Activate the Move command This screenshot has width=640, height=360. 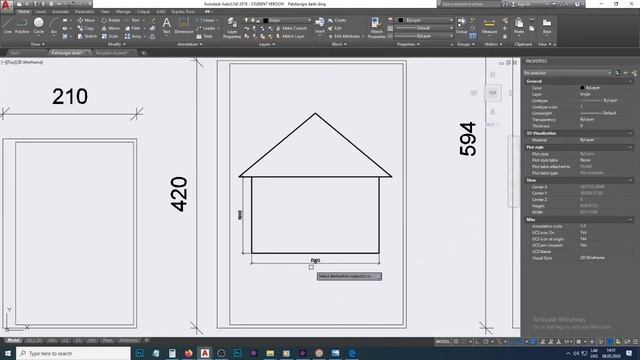click(86, 20)
